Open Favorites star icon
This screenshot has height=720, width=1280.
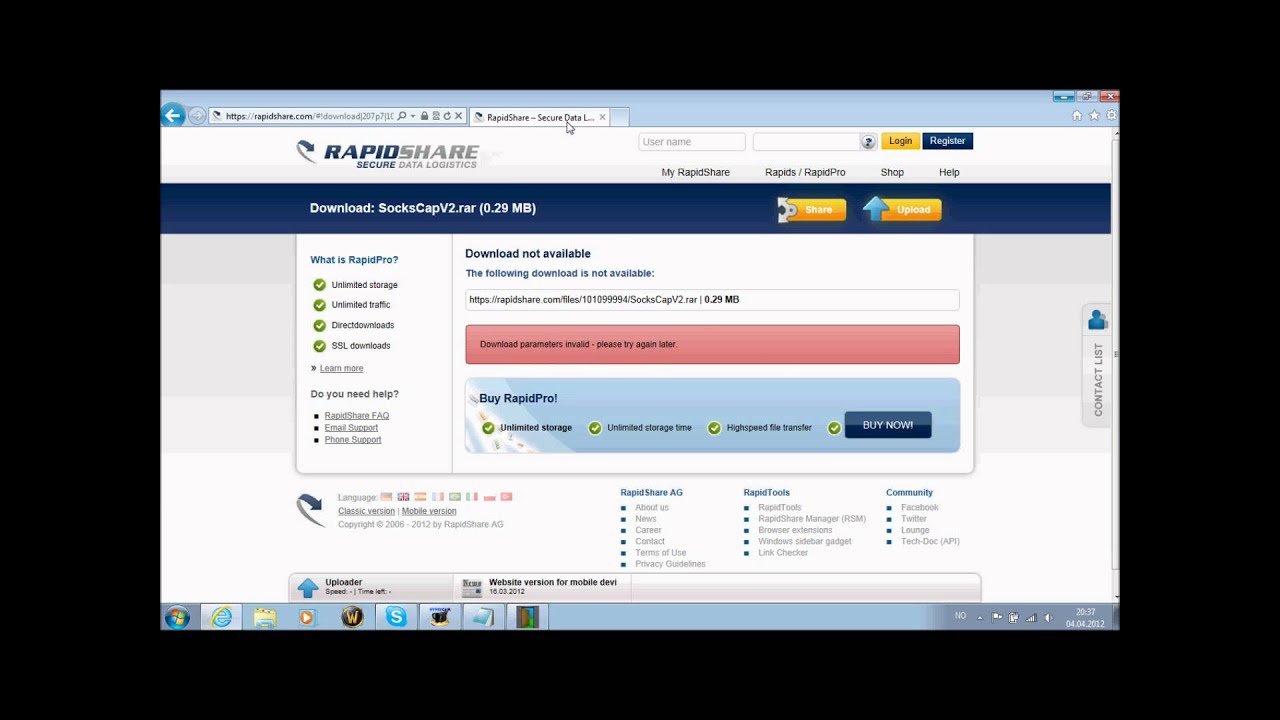1094,116
